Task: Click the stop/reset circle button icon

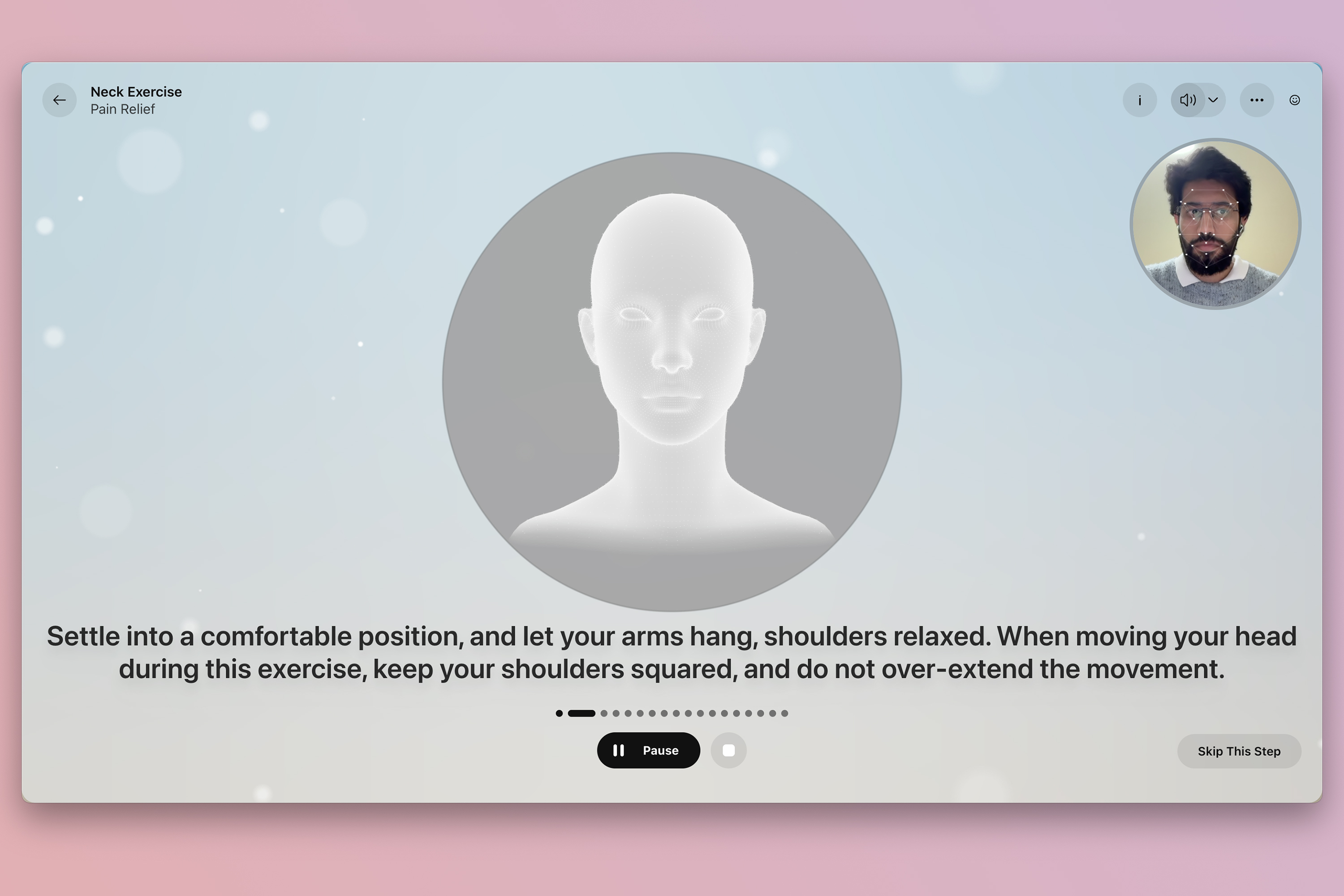Action: [x=729, y=750]
